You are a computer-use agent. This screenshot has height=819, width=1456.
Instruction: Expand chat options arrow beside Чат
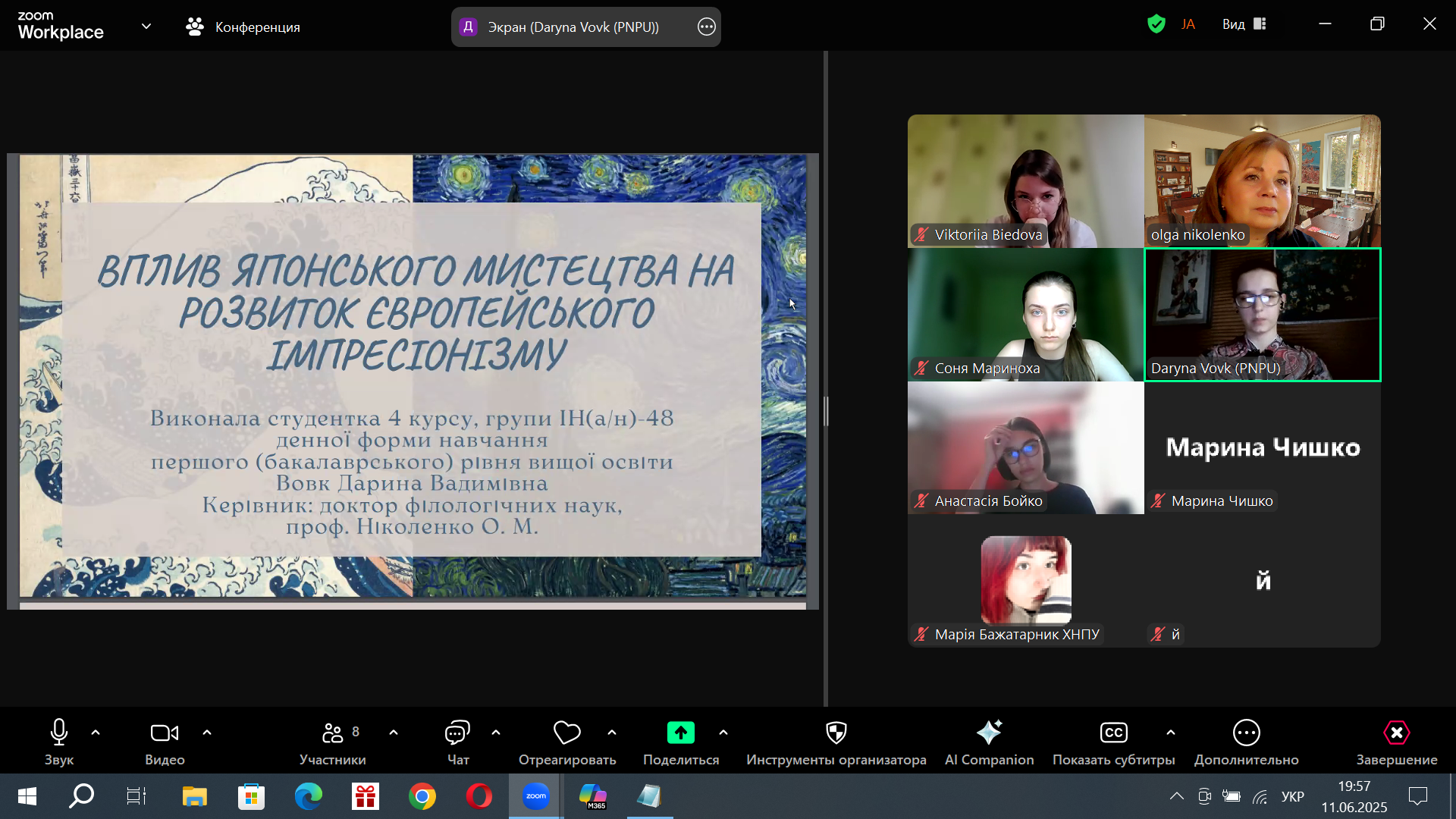pos(496,733)
